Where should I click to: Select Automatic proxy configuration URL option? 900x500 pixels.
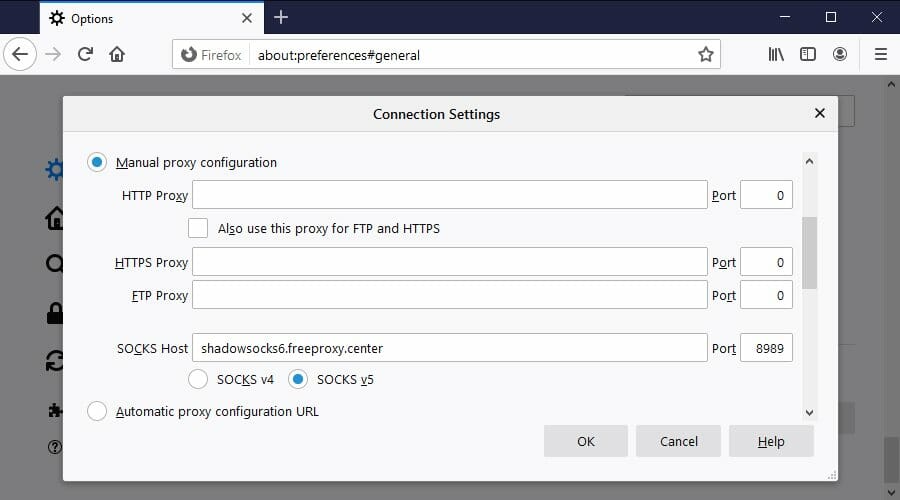(x=97, y=411)
